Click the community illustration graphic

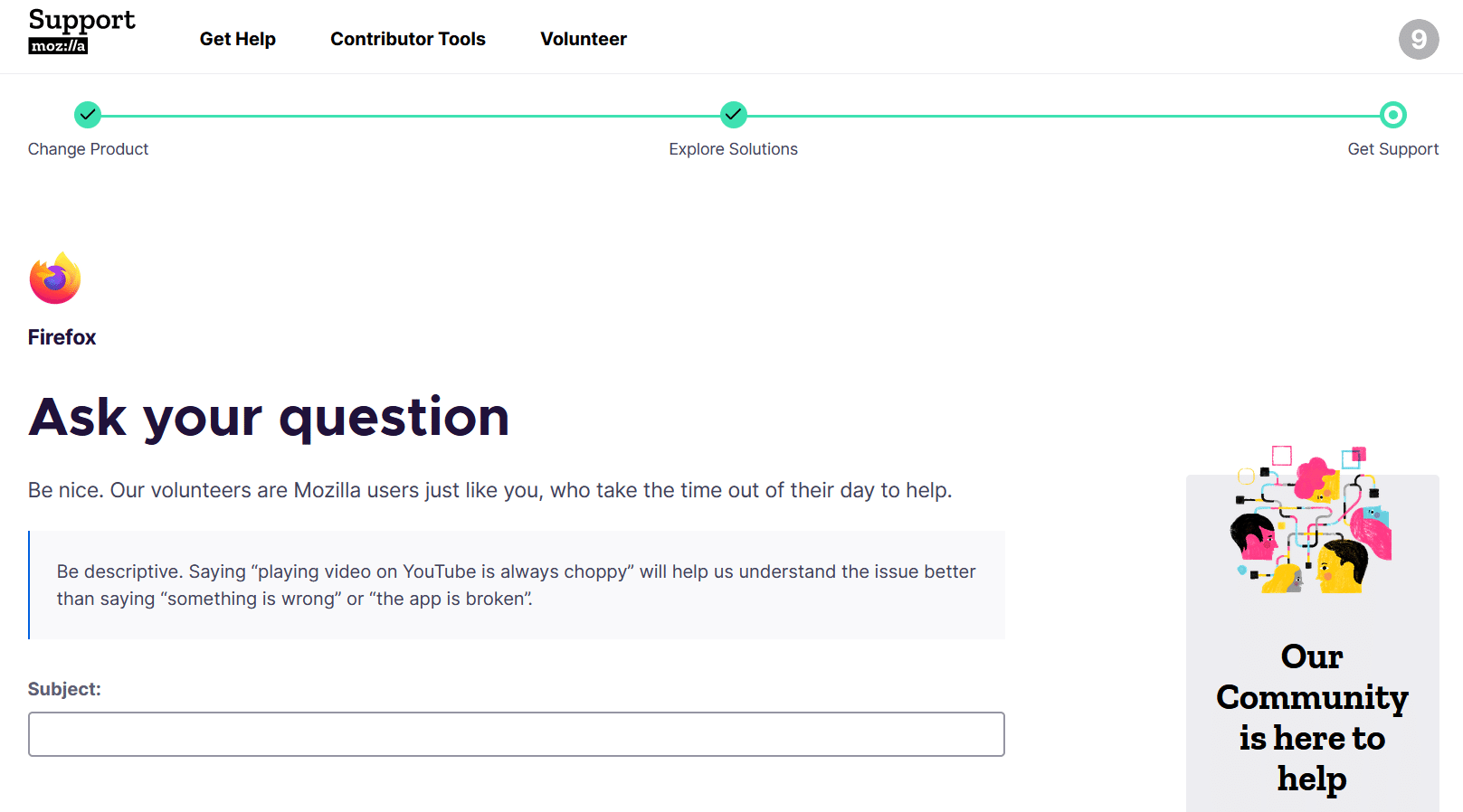pos(1311,519)
